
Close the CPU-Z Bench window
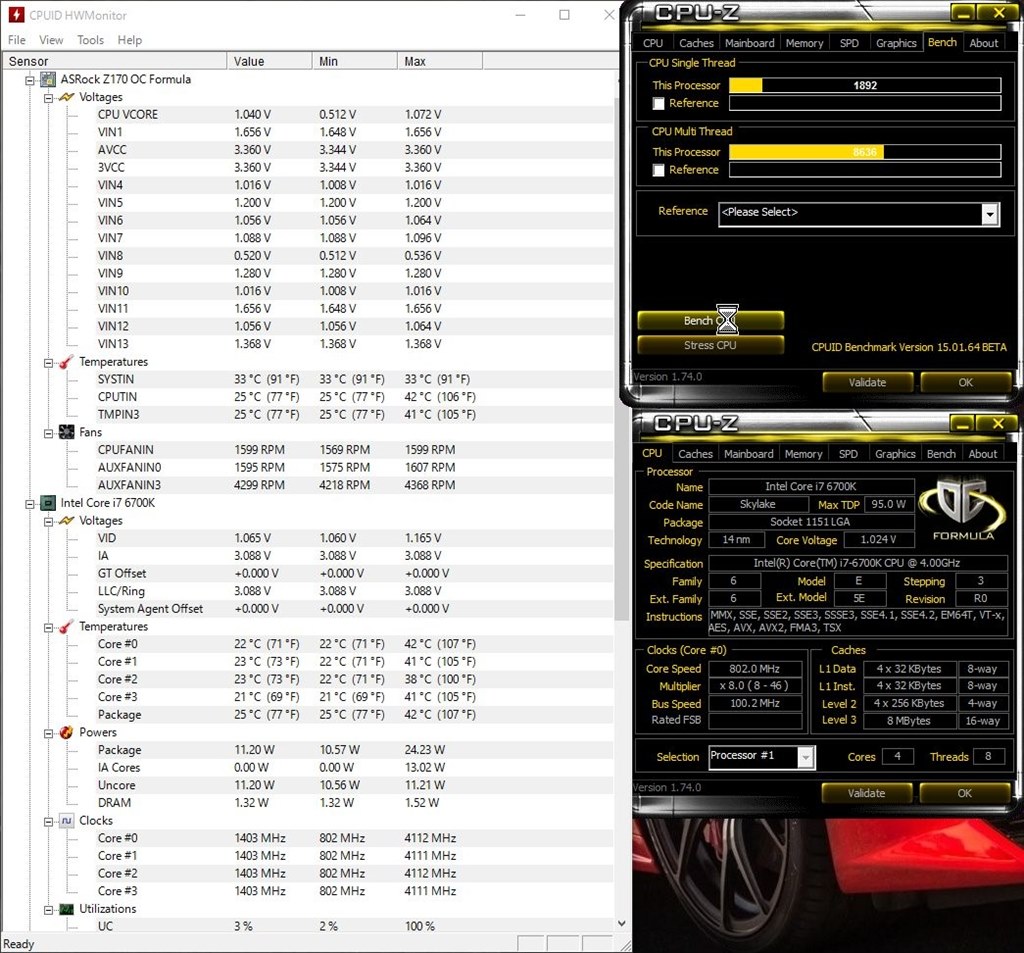(999, 12)
